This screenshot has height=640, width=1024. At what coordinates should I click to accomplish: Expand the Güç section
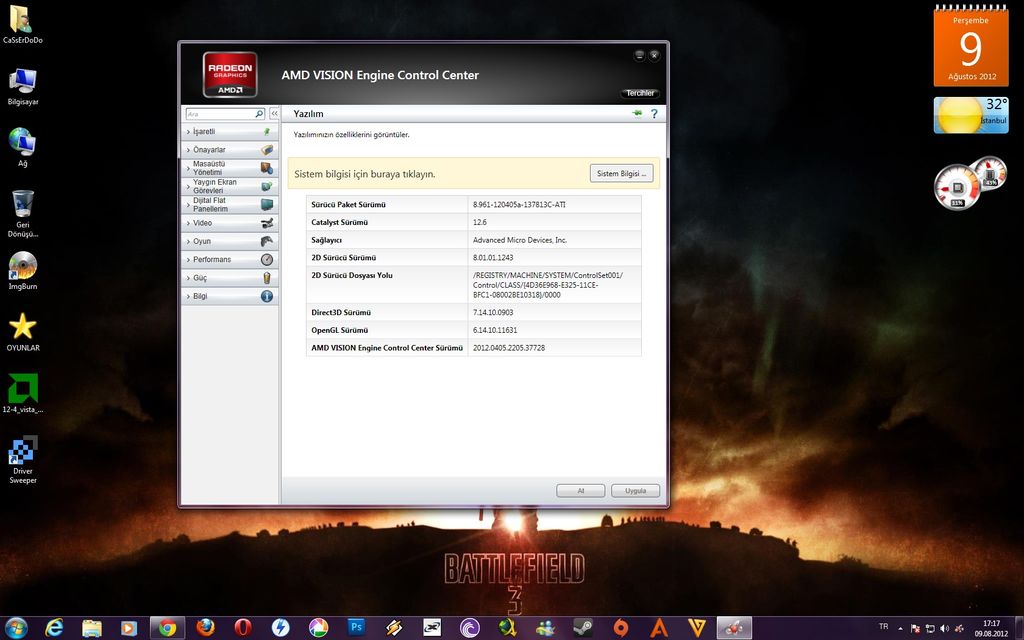pyautogui.click(x=230, y=278)
